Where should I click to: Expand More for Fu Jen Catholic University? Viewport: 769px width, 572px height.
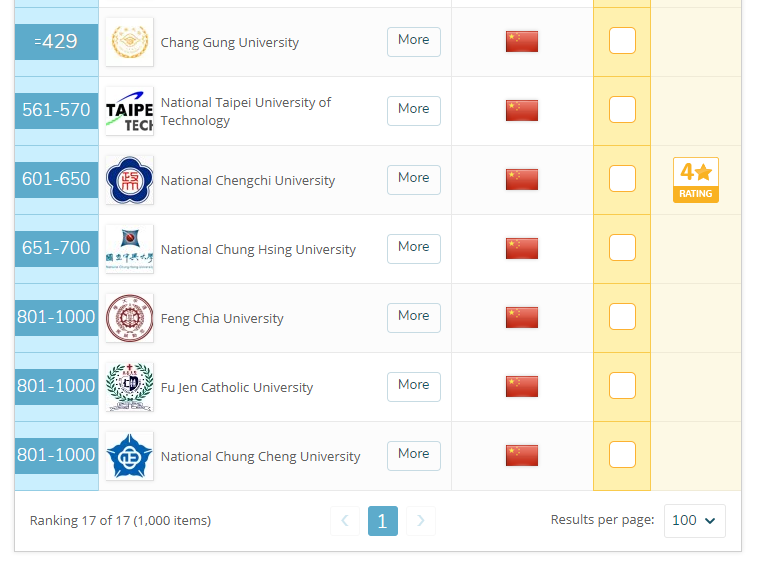pos(413,387)
